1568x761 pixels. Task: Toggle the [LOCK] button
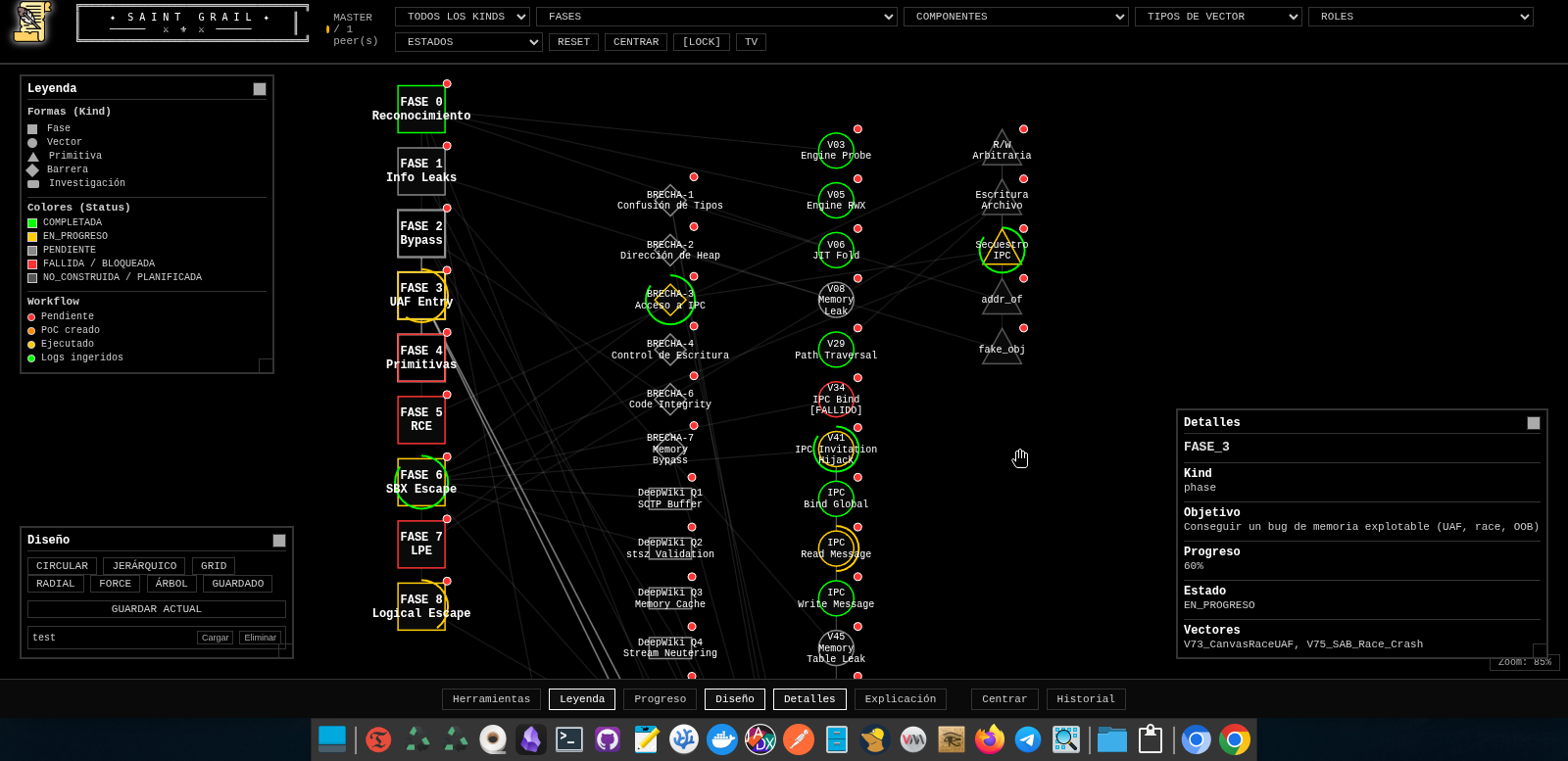pos(702,42)
